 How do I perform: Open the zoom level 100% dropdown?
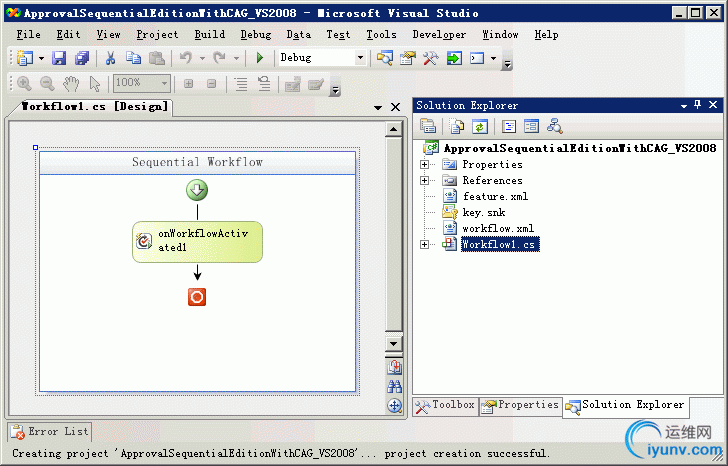164,84
